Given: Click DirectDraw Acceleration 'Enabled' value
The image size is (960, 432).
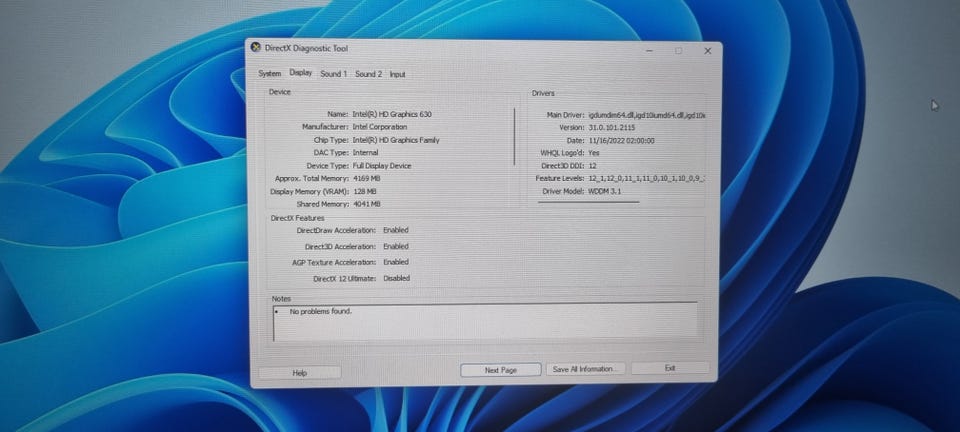Looking at the screenshot, I should tap(396, 230).
